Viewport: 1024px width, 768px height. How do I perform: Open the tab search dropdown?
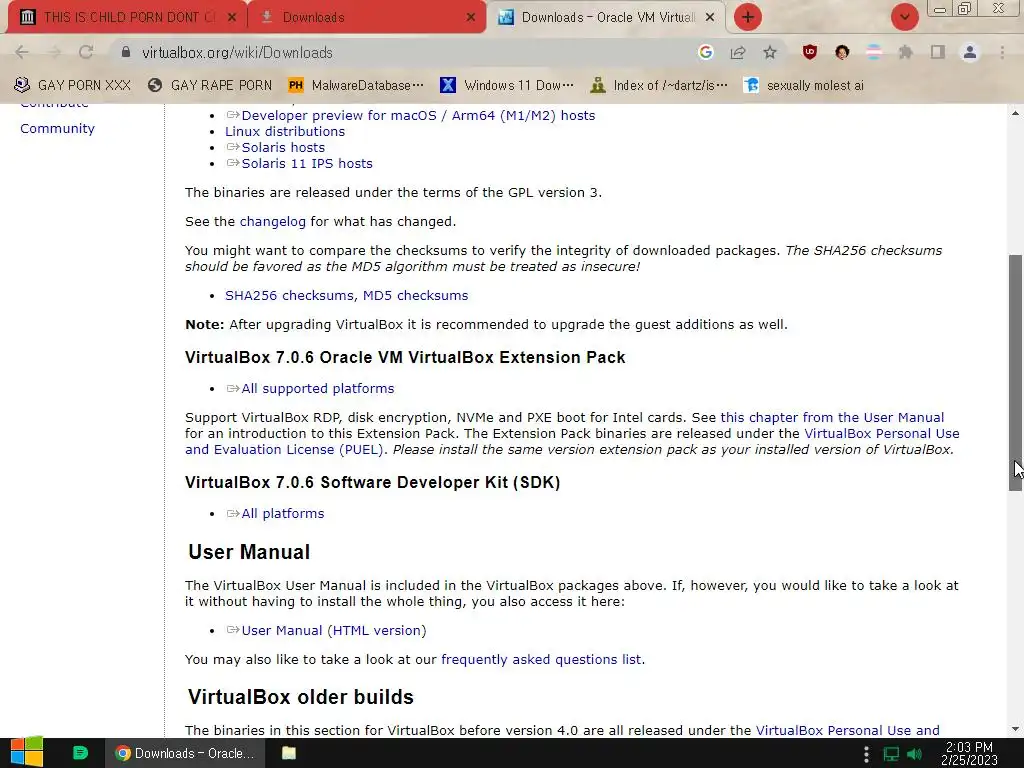[x=904, y=17]
